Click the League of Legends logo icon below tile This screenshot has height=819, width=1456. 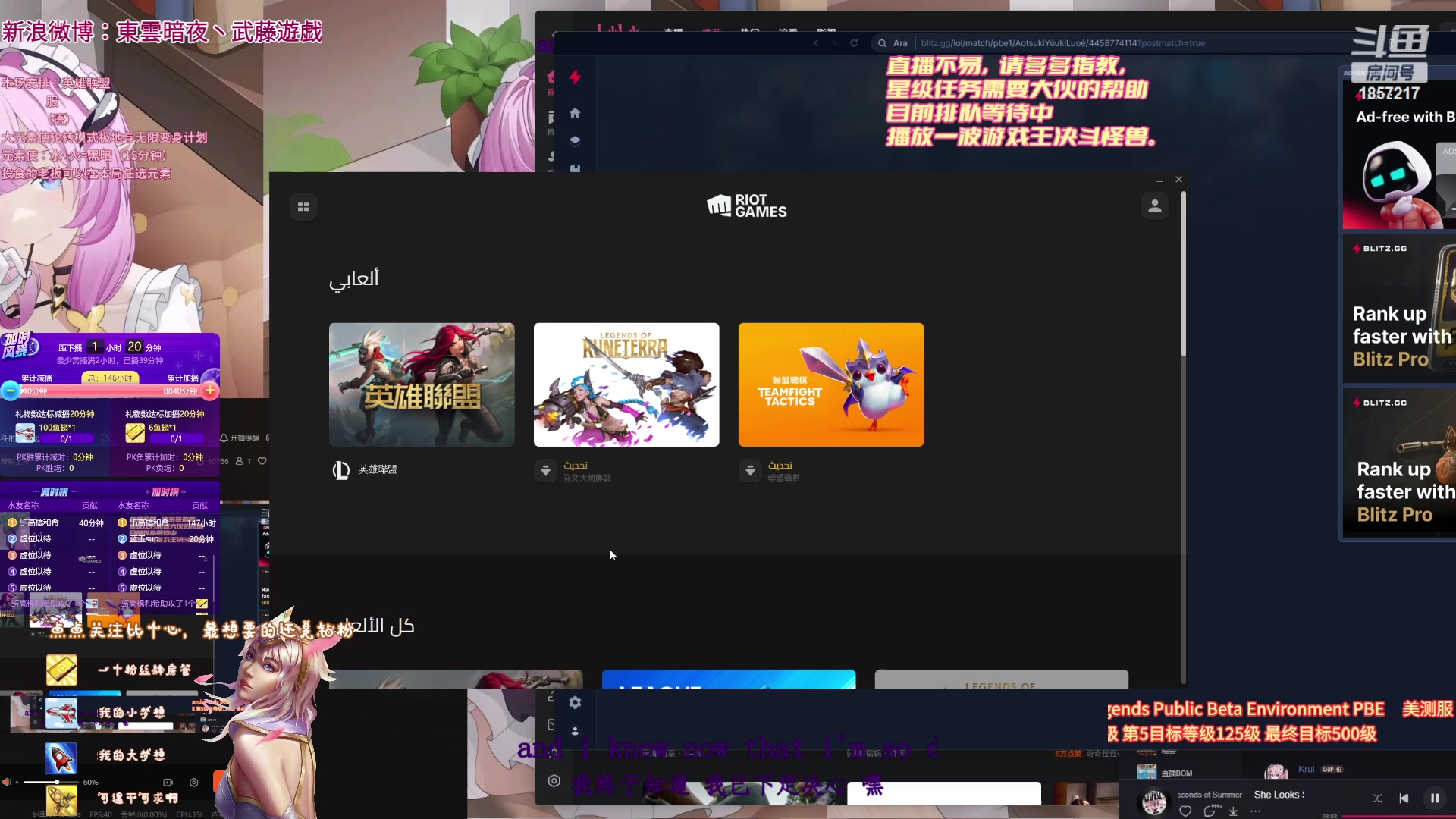coord(341,470)
